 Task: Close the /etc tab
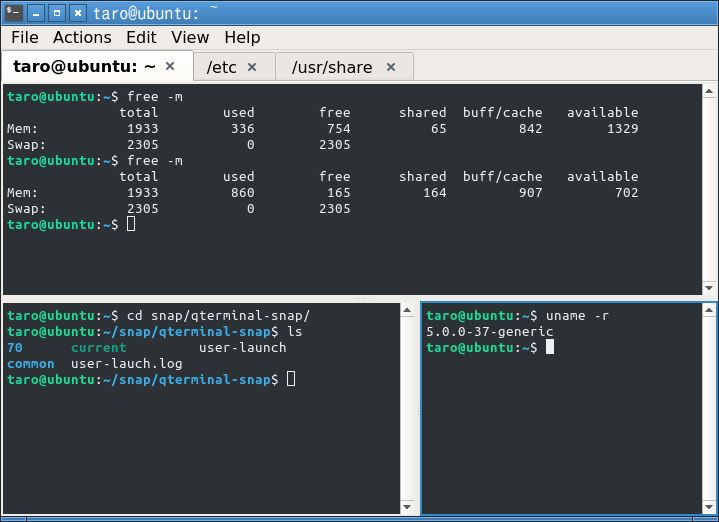click(252, 67)
